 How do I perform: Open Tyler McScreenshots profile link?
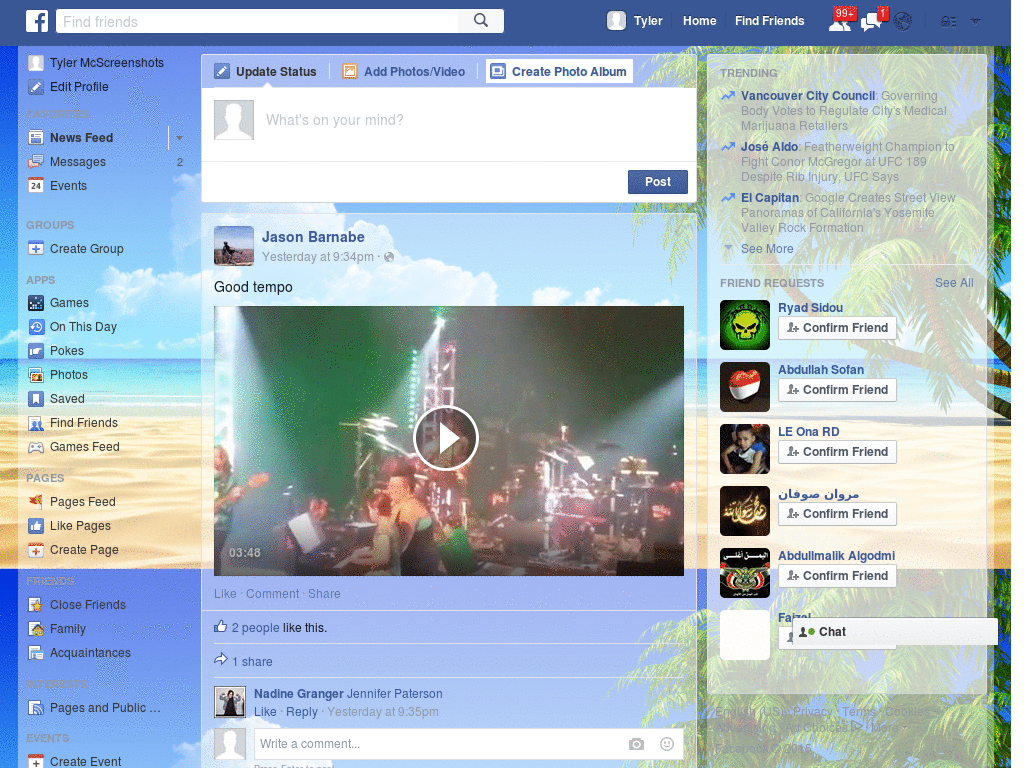[x=106, y=63]
